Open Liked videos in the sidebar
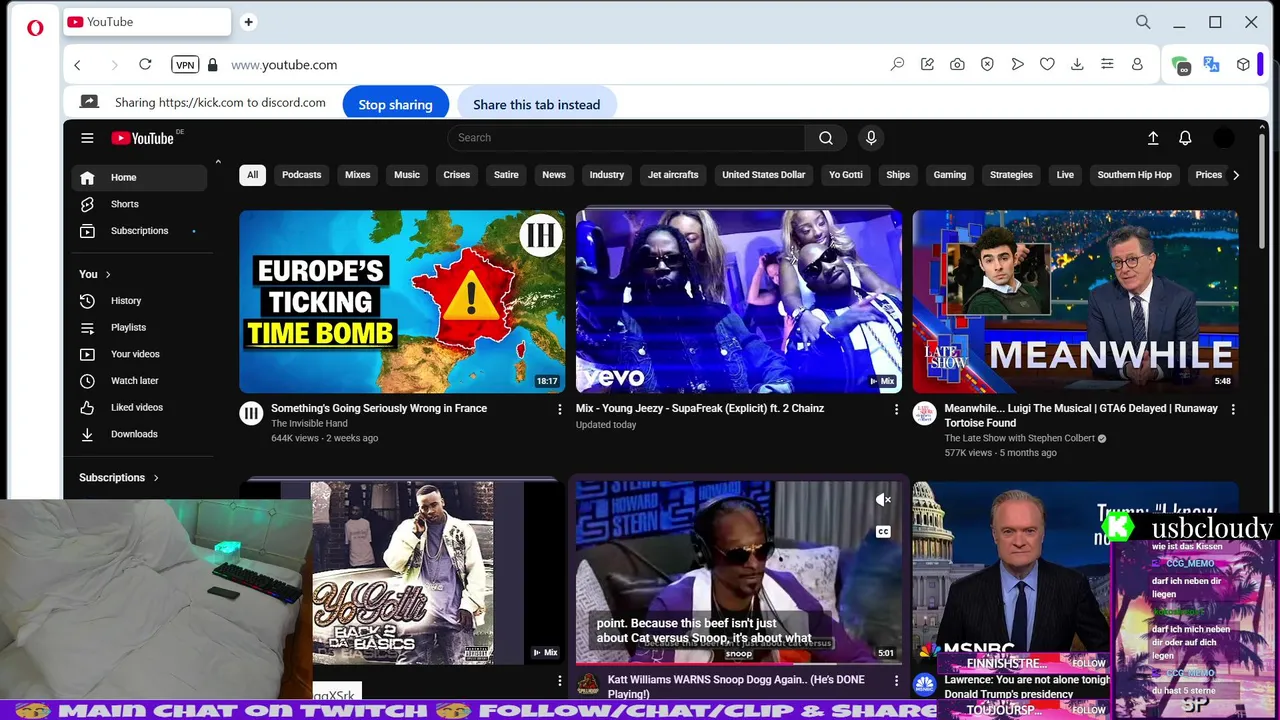Image resolution: width=1280 pixels, height=720 pixels. [x=139, y=407]
